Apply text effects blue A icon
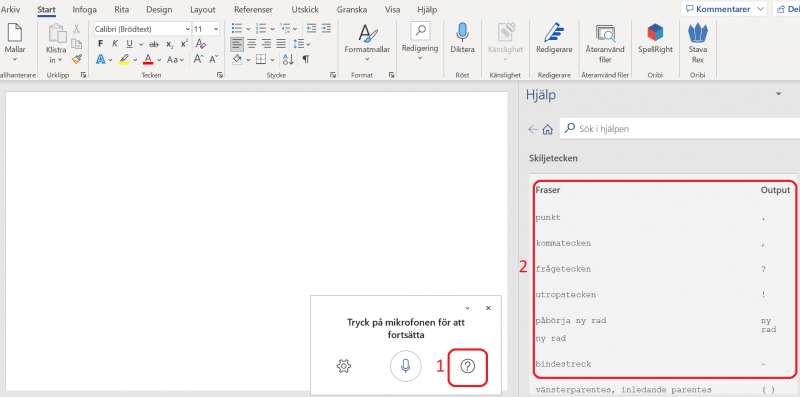The height and width of the screenshot is (397, 800). point(100,60)
